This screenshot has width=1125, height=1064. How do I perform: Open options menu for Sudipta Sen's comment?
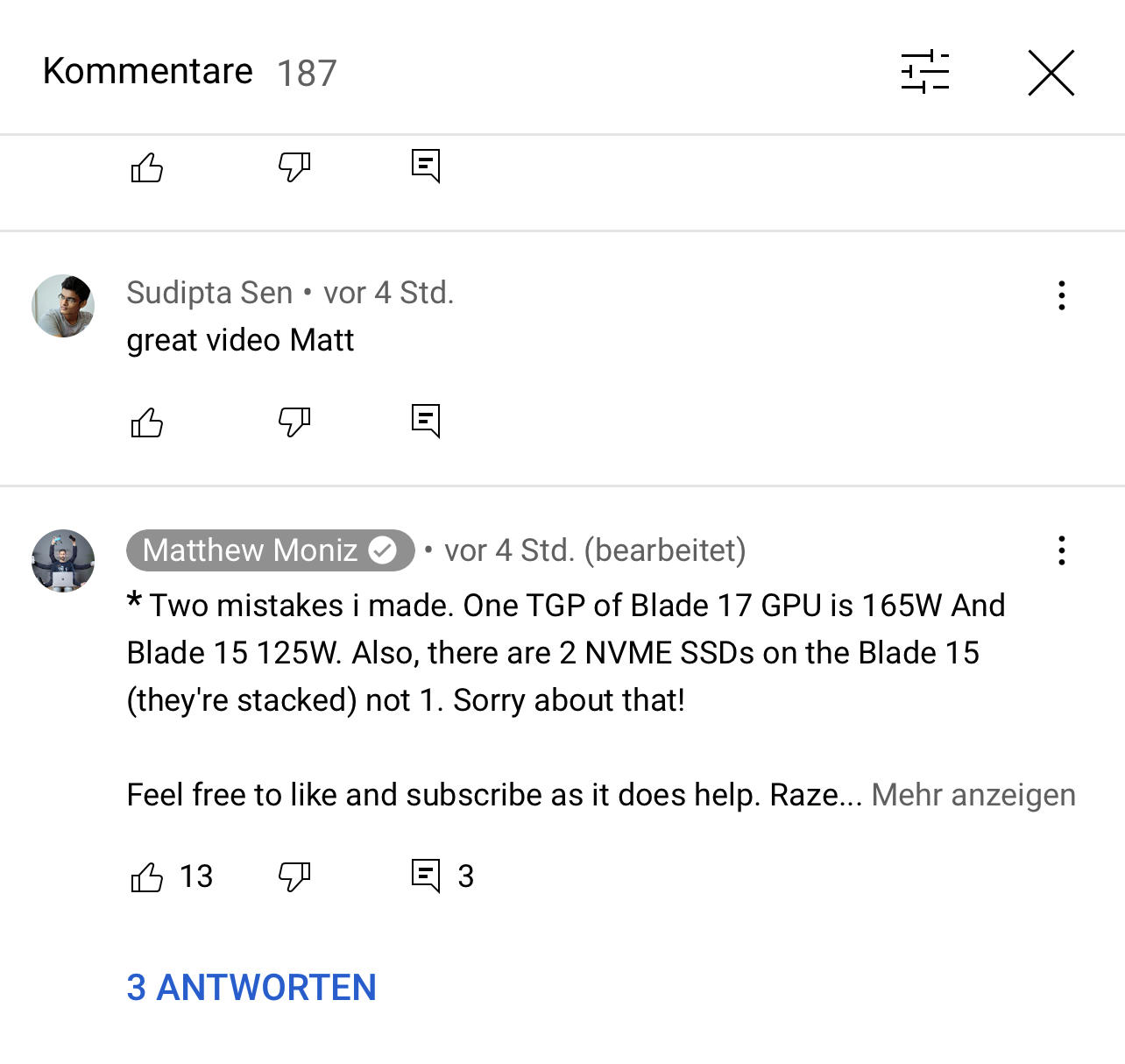click(1062, 295)
